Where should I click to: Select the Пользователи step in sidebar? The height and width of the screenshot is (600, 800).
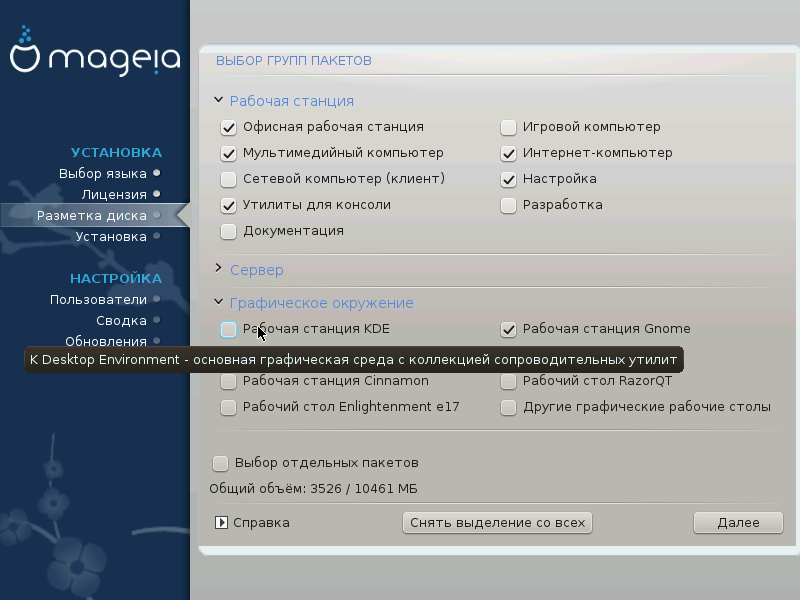click(x=98, y=299)
